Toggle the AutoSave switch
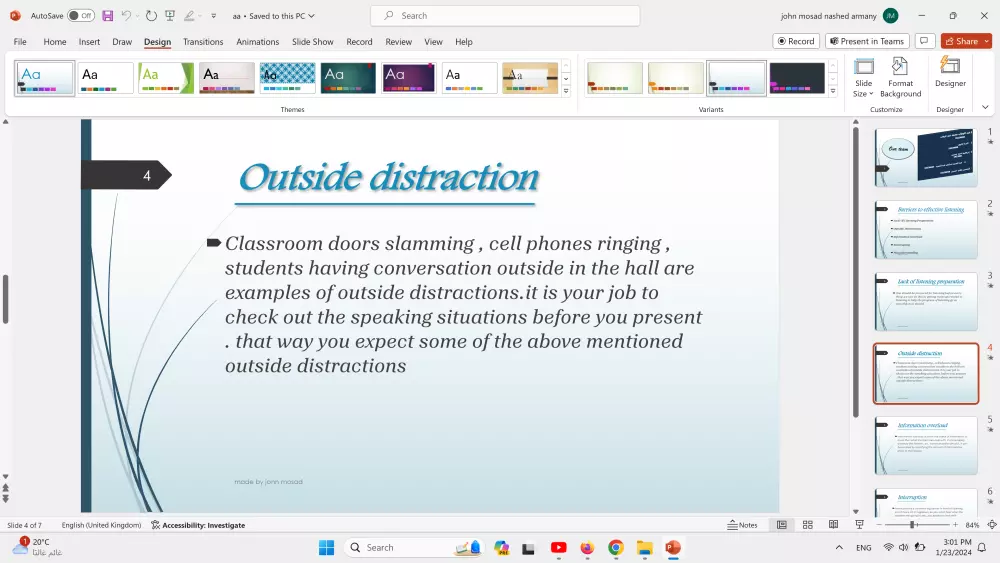 click(81, 16)
